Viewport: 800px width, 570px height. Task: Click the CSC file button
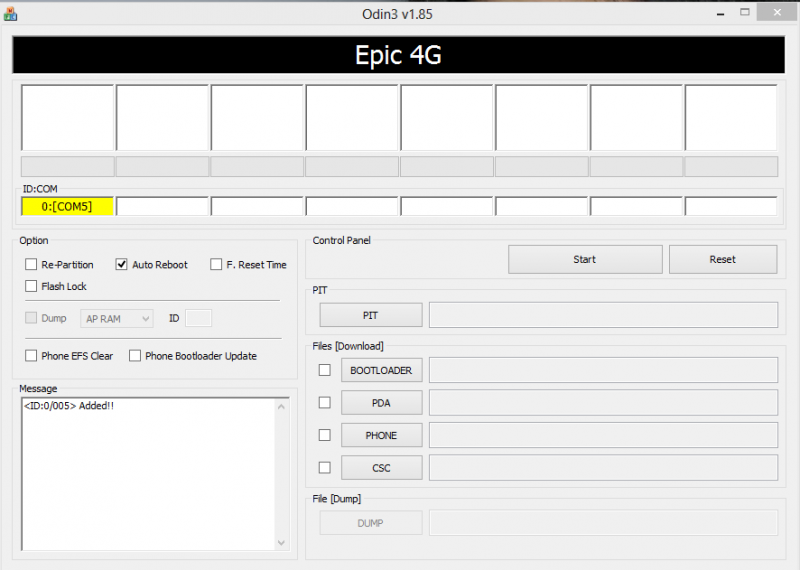pyautogui.click(x=381, y=468)
